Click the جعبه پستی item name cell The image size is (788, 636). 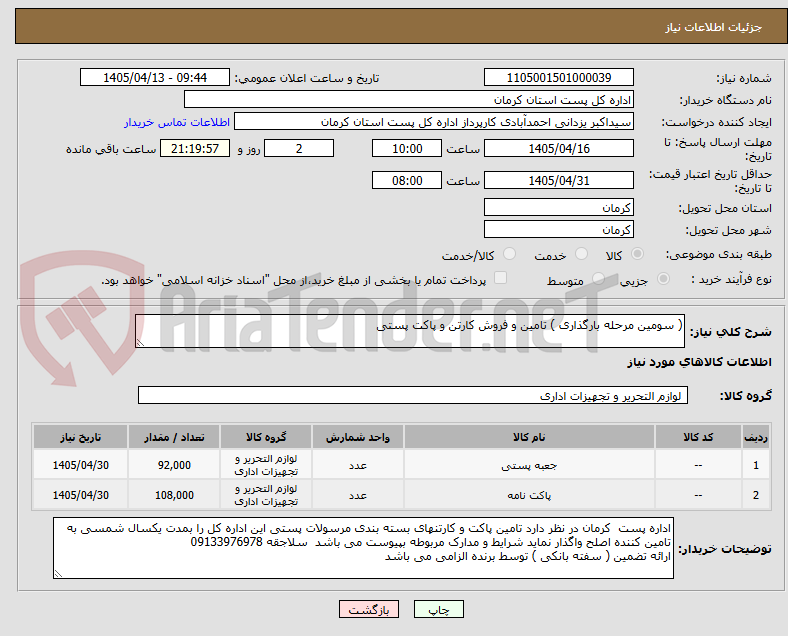[529, 465]
